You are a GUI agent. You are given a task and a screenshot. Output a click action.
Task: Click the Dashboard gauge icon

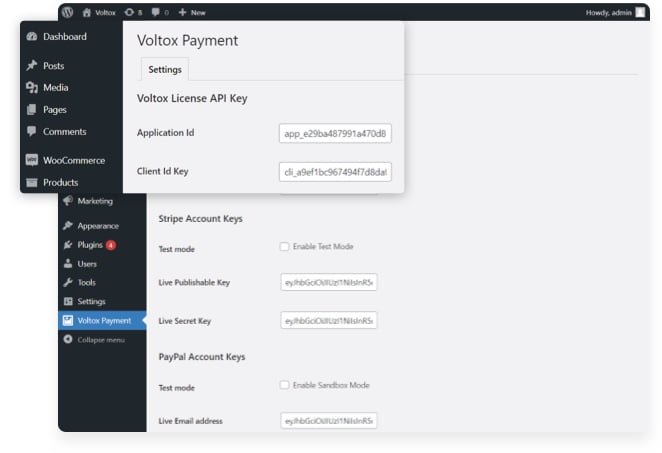coord(32,36)
